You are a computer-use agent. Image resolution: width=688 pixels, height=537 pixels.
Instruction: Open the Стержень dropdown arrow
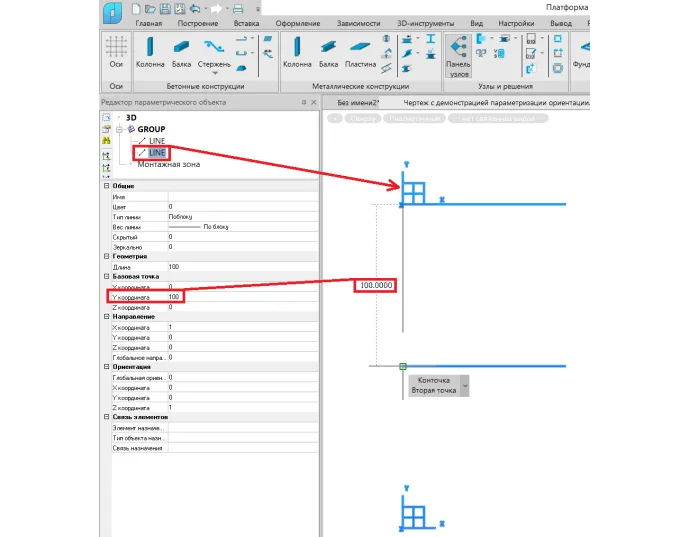point(215,73)
